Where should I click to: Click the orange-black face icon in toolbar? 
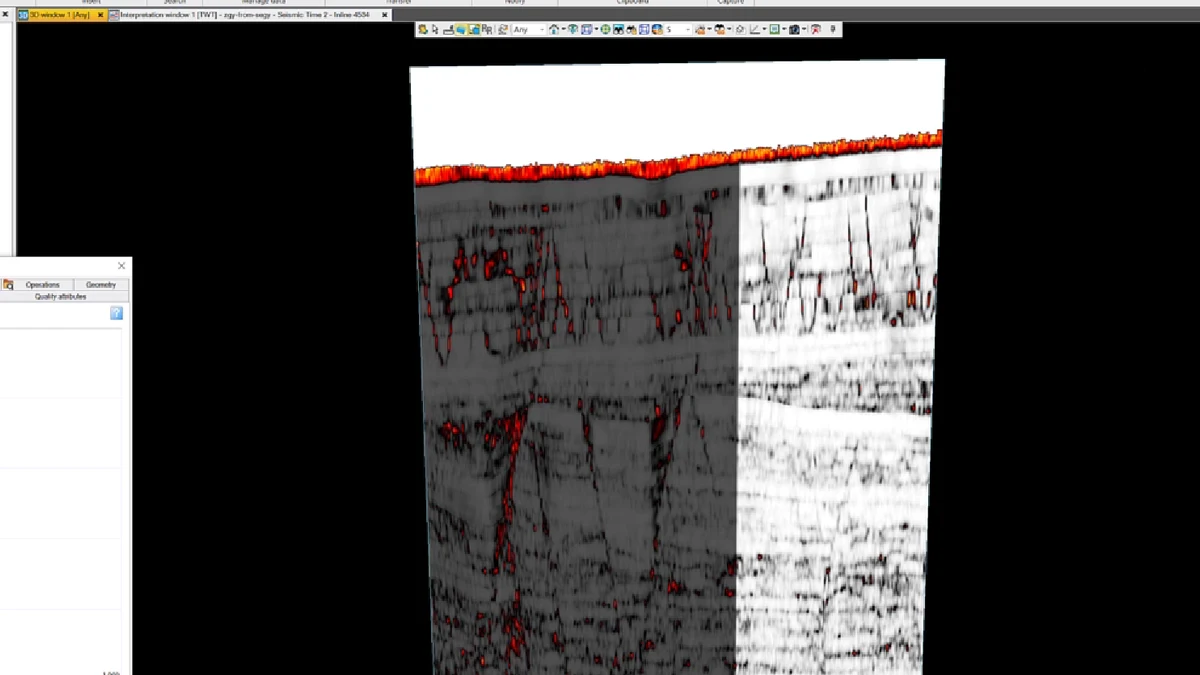[x=720, y=30]
